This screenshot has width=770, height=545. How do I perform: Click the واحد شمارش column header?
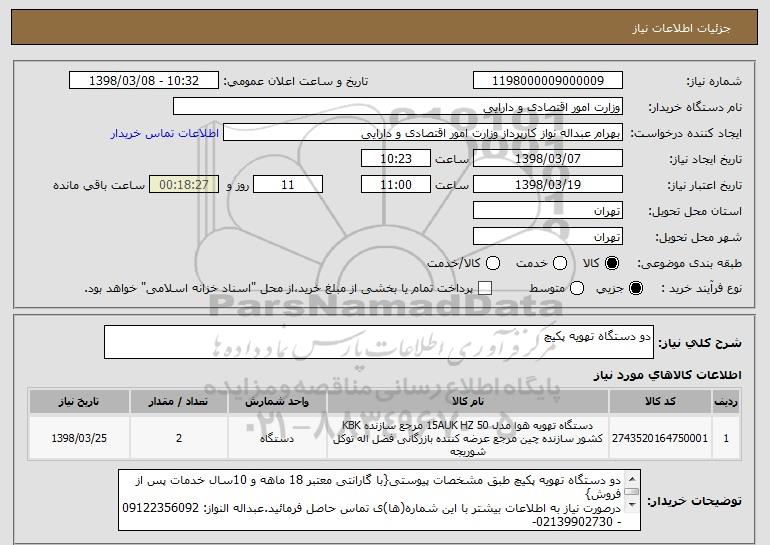pos(277,402)
